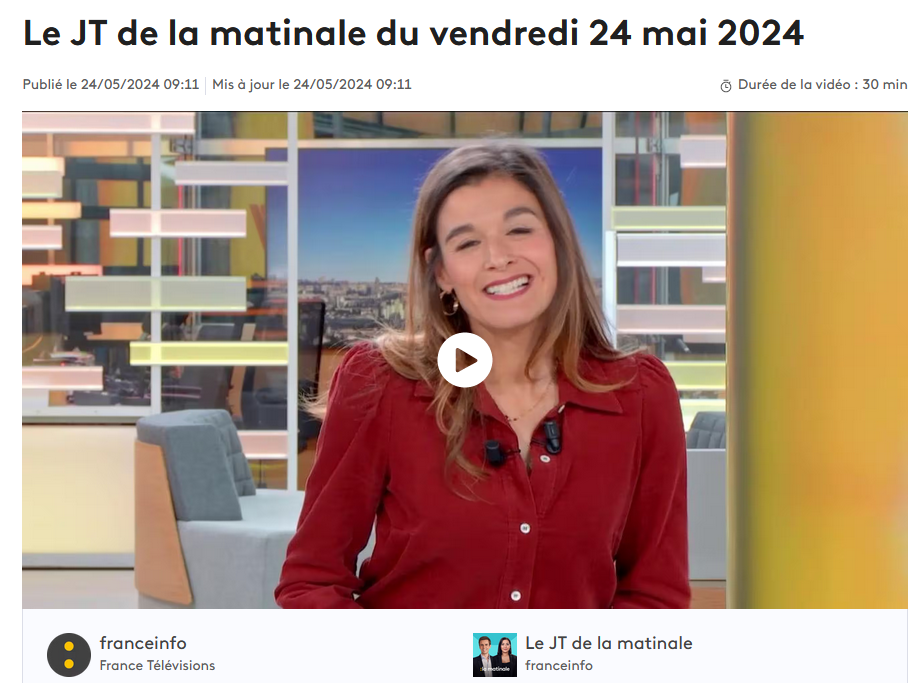Click the lapel microphone on the red shirt

551,436
